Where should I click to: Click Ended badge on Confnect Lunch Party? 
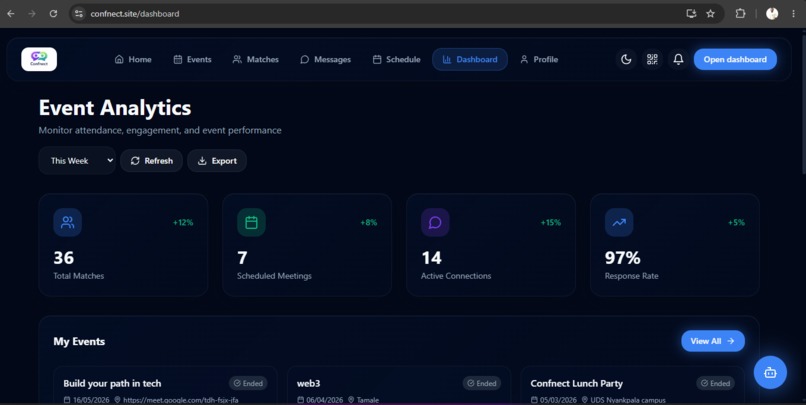716,383
